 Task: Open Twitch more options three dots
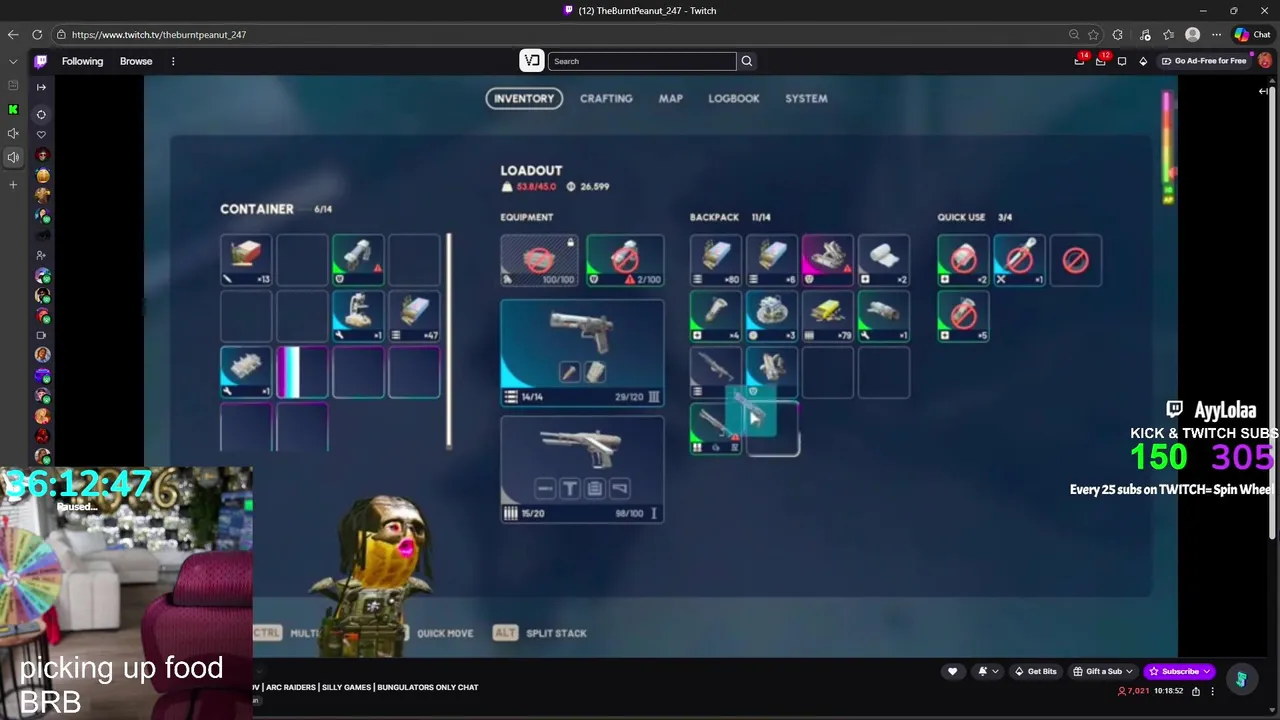pos(173,61)
